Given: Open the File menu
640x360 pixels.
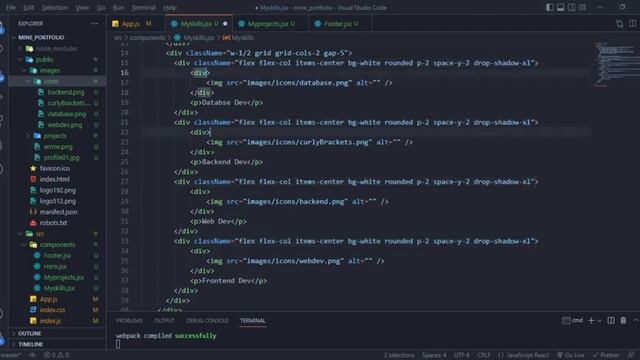Looking at the screenshot, I should click(11, 7).
